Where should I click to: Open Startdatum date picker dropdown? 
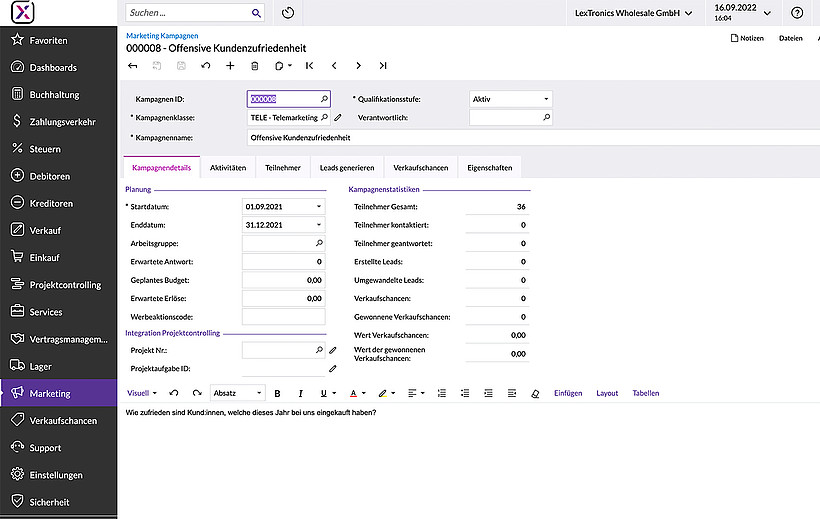coord(318,207)
